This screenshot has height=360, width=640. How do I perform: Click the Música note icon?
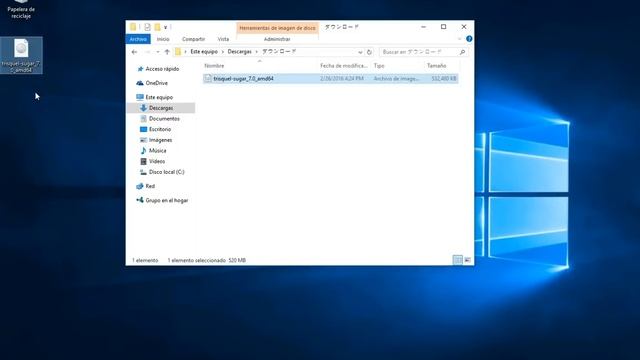click(x=143, y=151)
